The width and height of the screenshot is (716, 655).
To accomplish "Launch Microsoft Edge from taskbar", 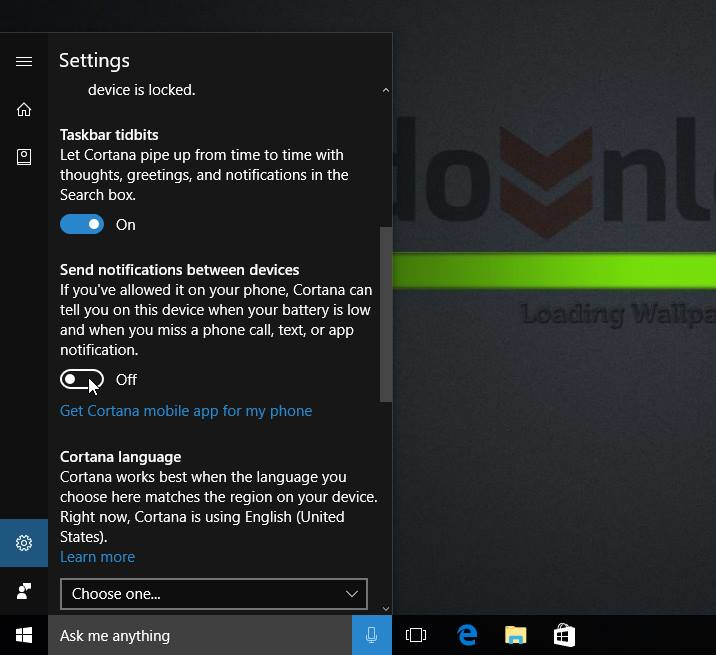I will tap(467, 635).
